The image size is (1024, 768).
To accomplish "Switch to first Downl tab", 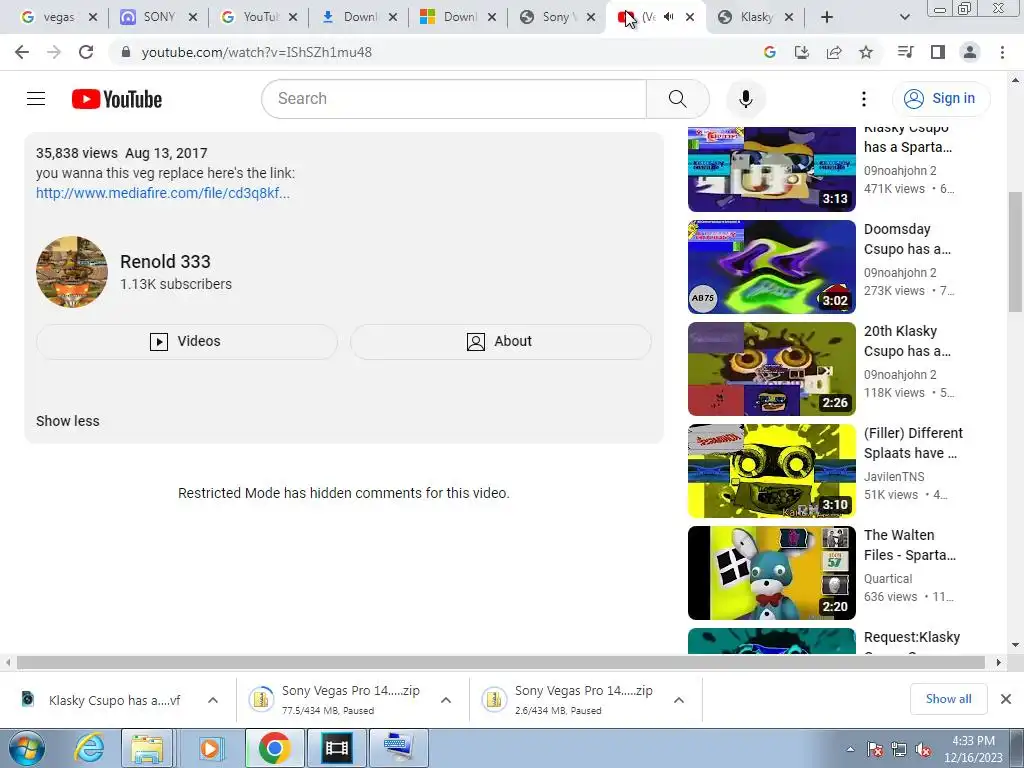I will (x=359, y=17).
